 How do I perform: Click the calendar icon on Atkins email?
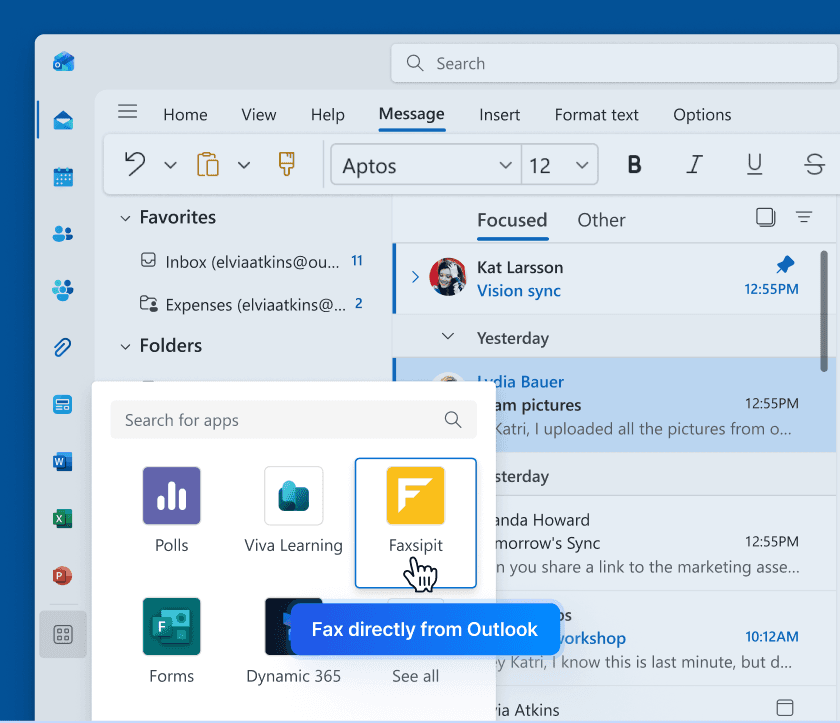(785, 707)
